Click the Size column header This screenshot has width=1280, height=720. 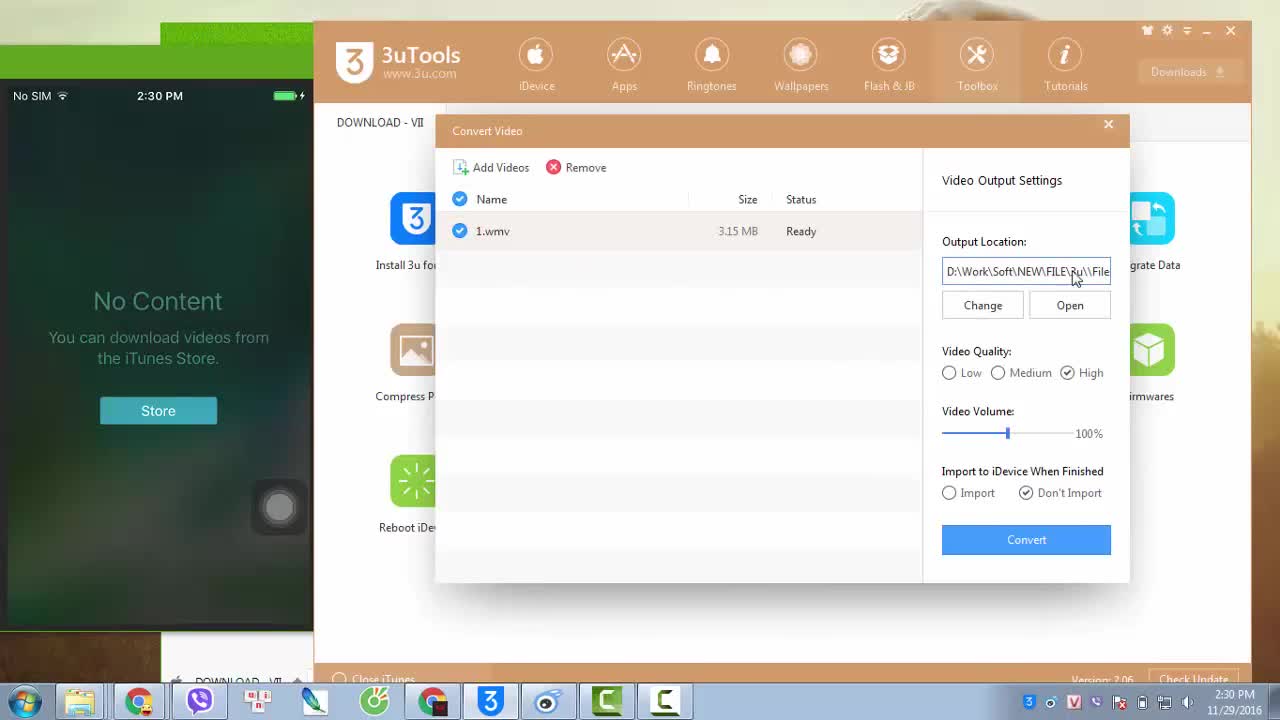tap(748, 199)
